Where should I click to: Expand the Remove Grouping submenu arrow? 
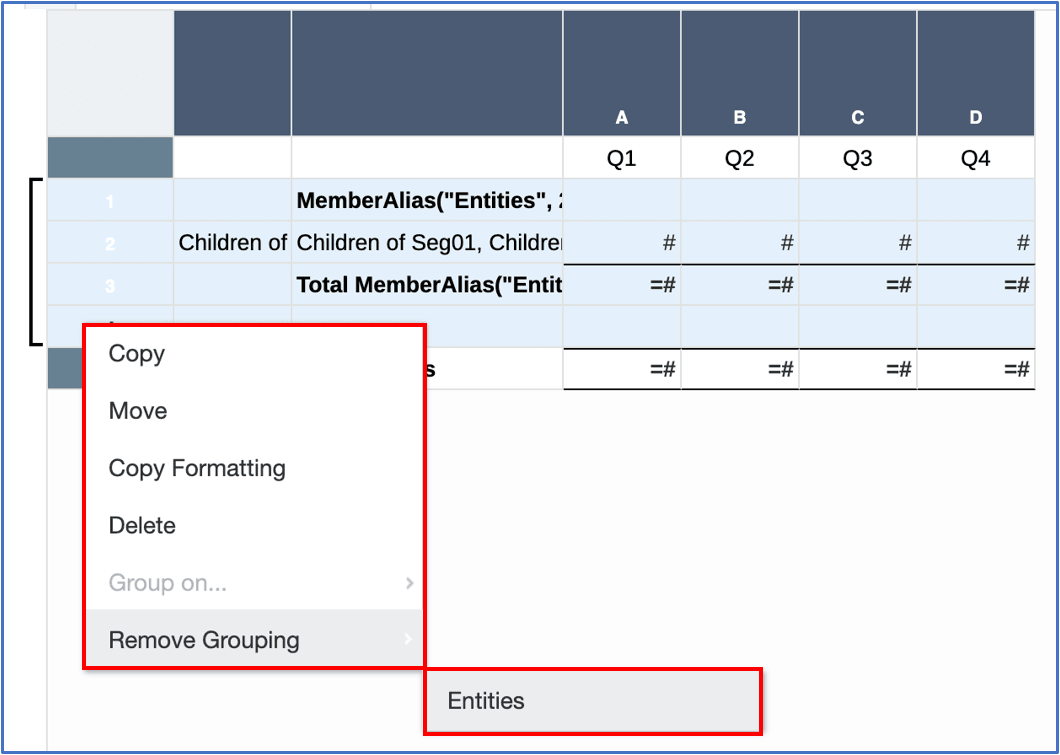pyautogui.click(x=409, y=640)
